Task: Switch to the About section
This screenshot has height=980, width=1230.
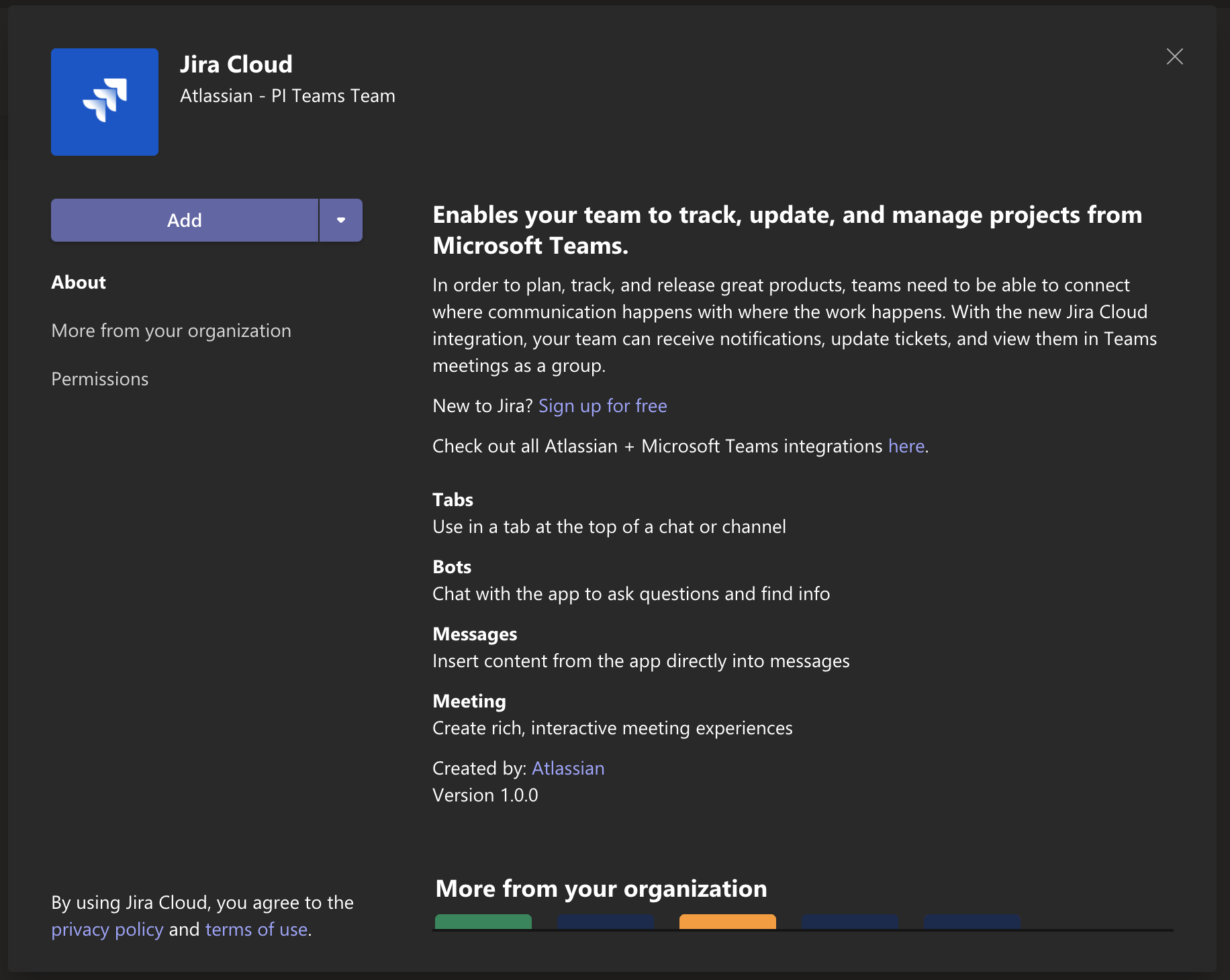Action: (78, 282)
